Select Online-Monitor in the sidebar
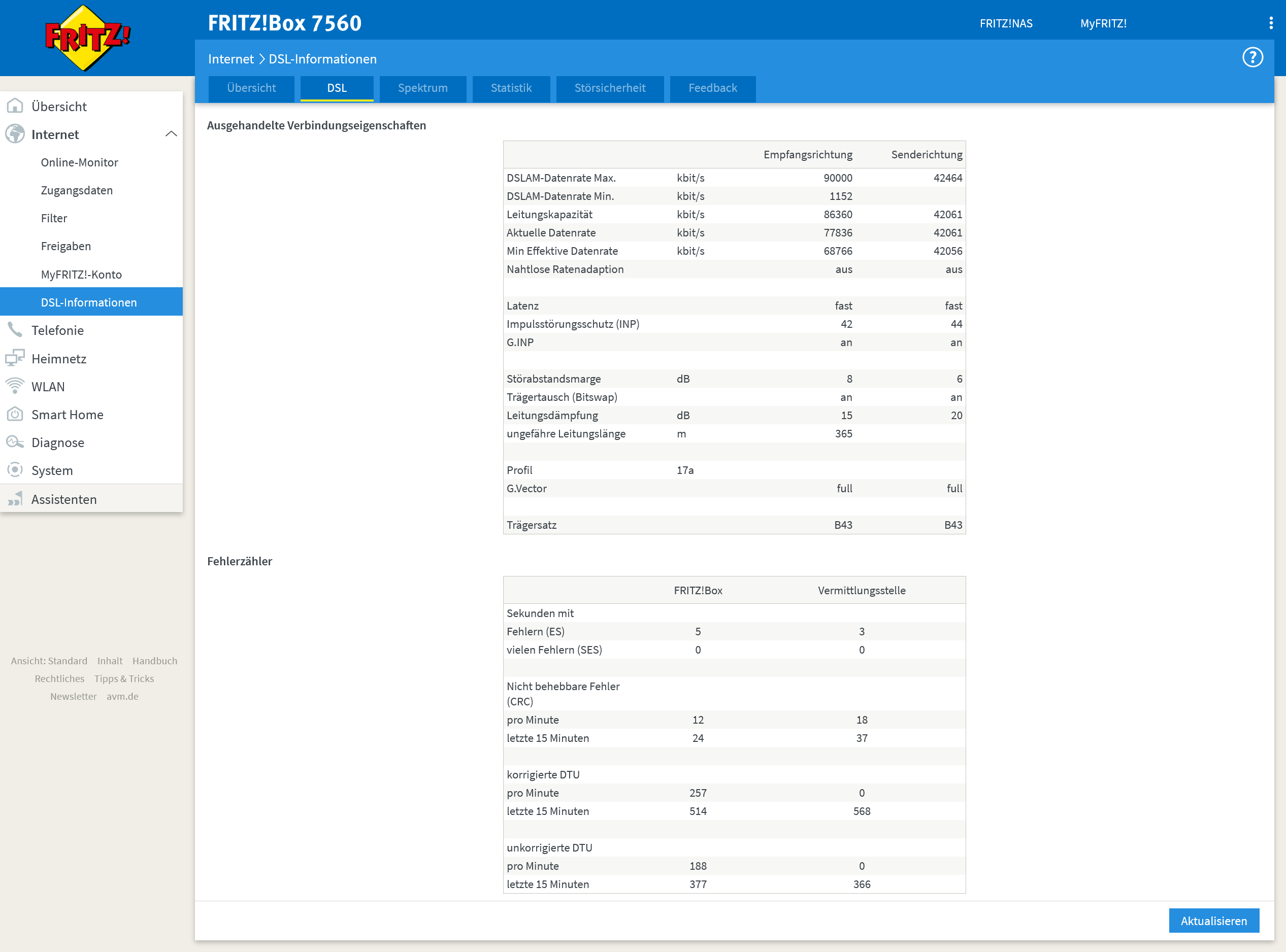Image resolution: width=1286 pixels, height=952 pixels. pyautogui.click(x=80, y=162)
